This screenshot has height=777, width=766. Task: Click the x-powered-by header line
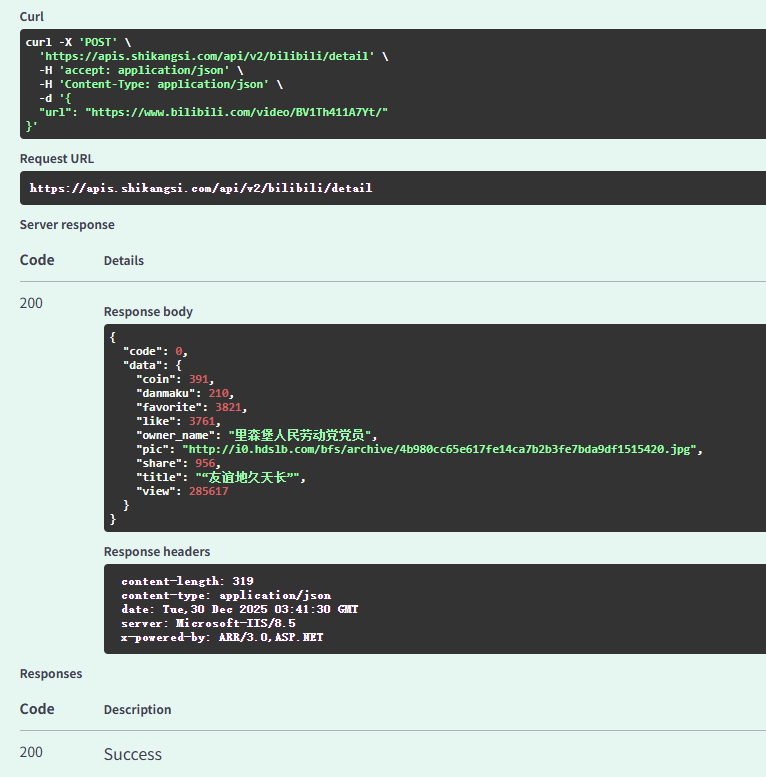[x=222, y=637]
